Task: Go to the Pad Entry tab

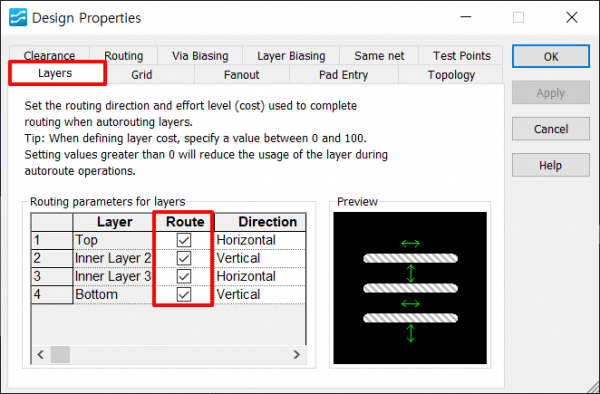Action: [344, 75]
